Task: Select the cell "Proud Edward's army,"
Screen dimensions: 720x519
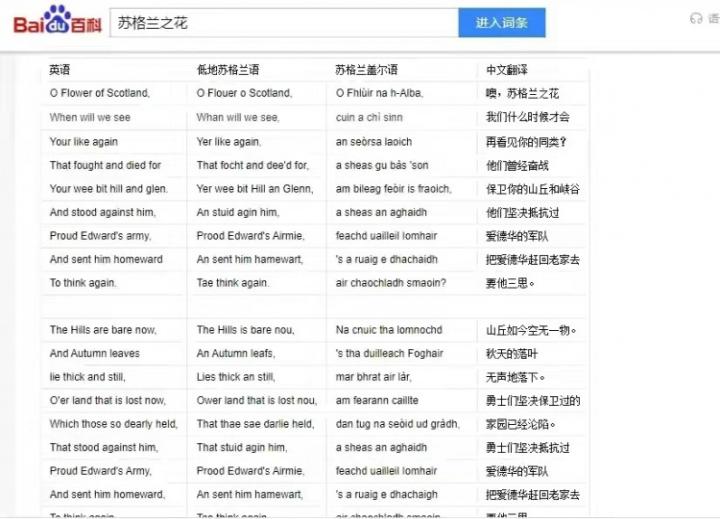Action: (x=100, y=236)
